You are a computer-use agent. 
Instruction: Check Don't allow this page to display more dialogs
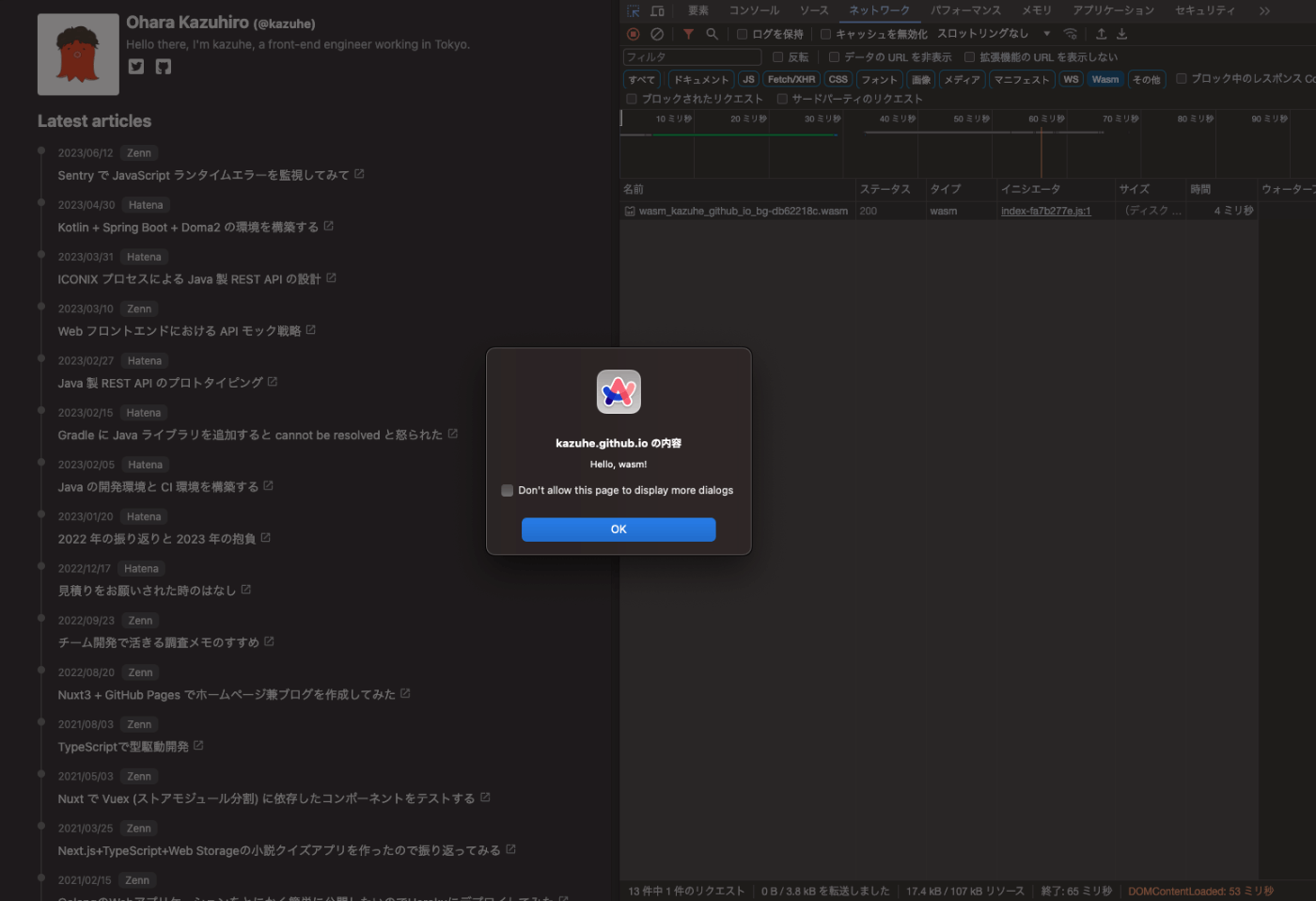(508, 491)
